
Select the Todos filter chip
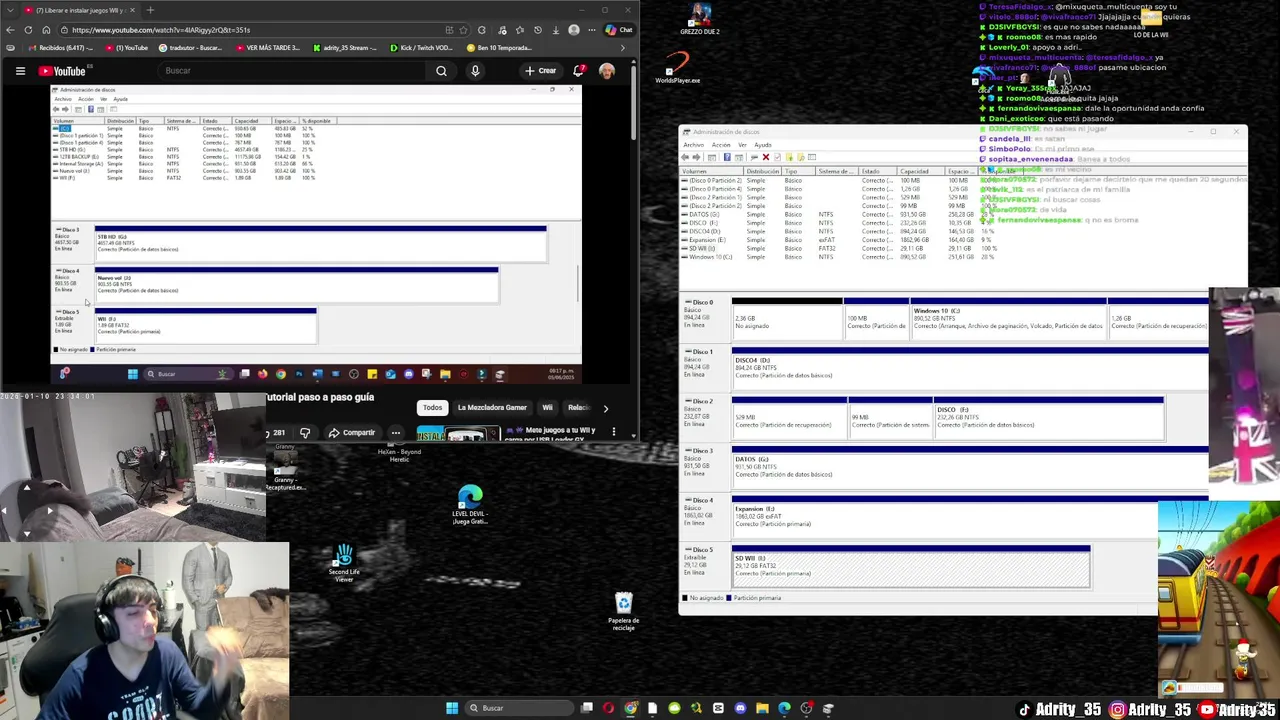tap(432, 408)
